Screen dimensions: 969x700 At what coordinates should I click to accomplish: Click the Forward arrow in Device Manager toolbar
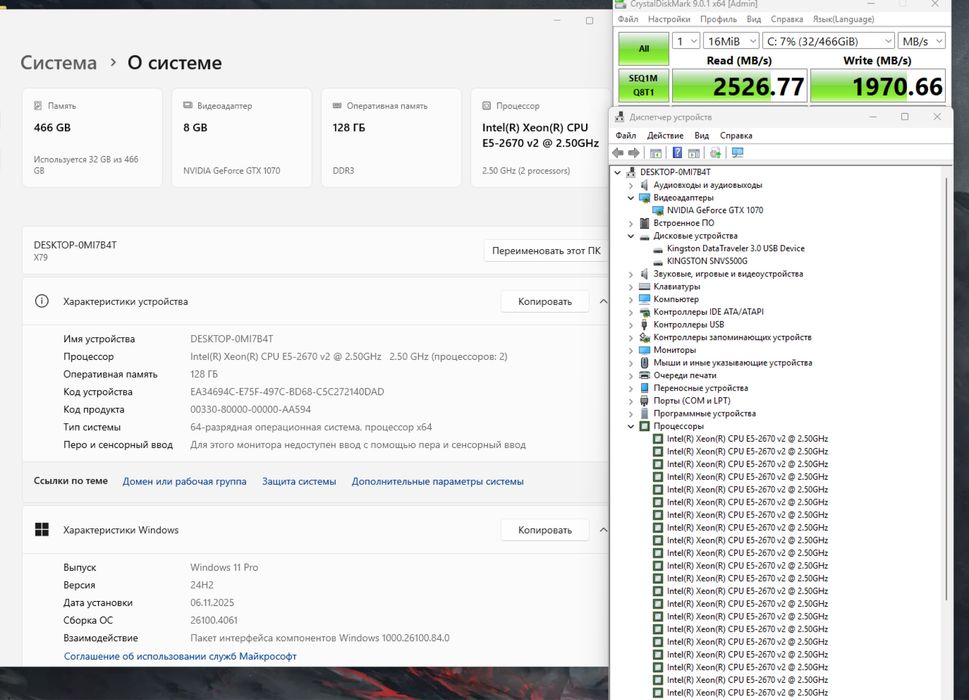tap(633, 153)
